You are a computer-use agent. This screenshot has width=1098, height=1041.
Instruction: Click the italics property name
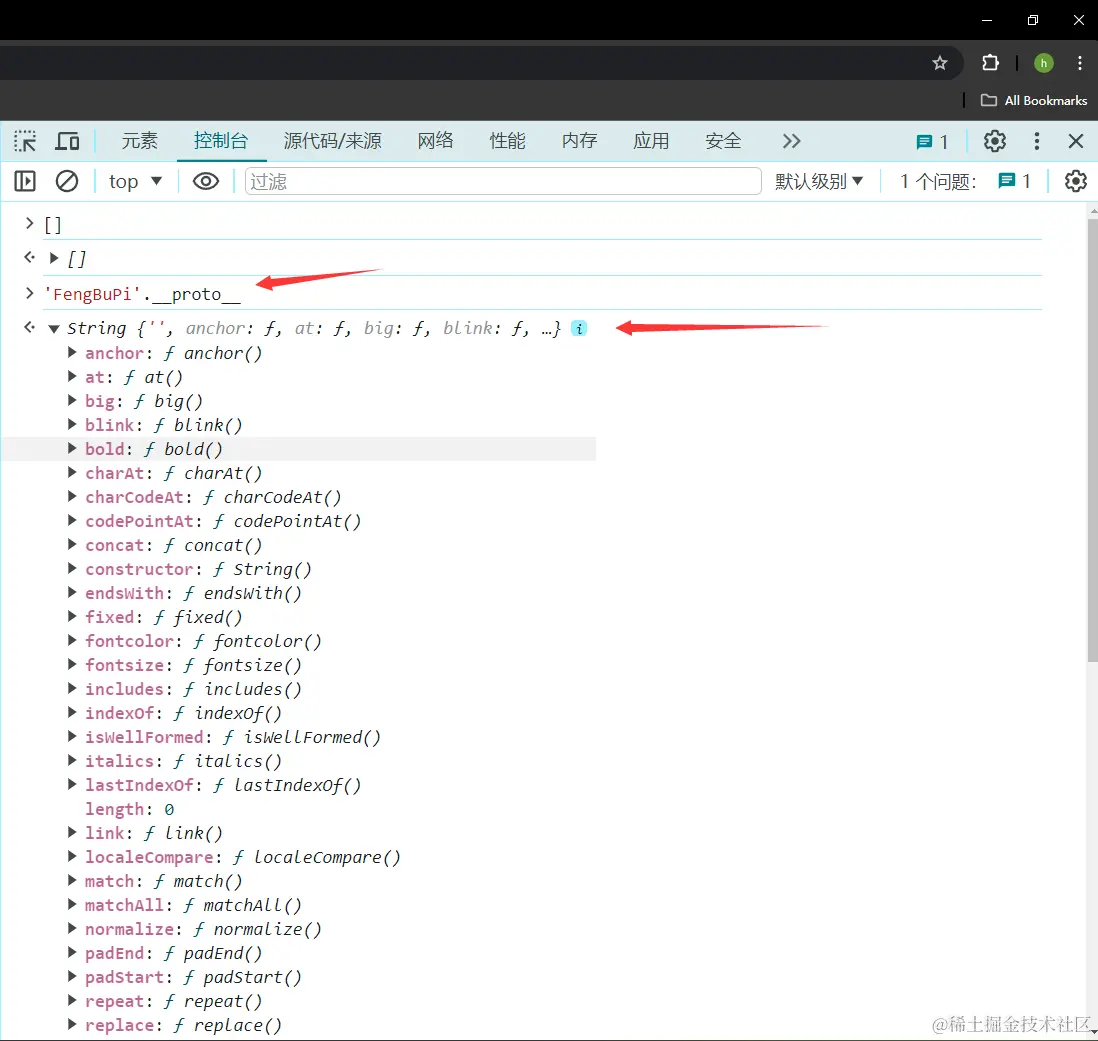coord(119,761)
